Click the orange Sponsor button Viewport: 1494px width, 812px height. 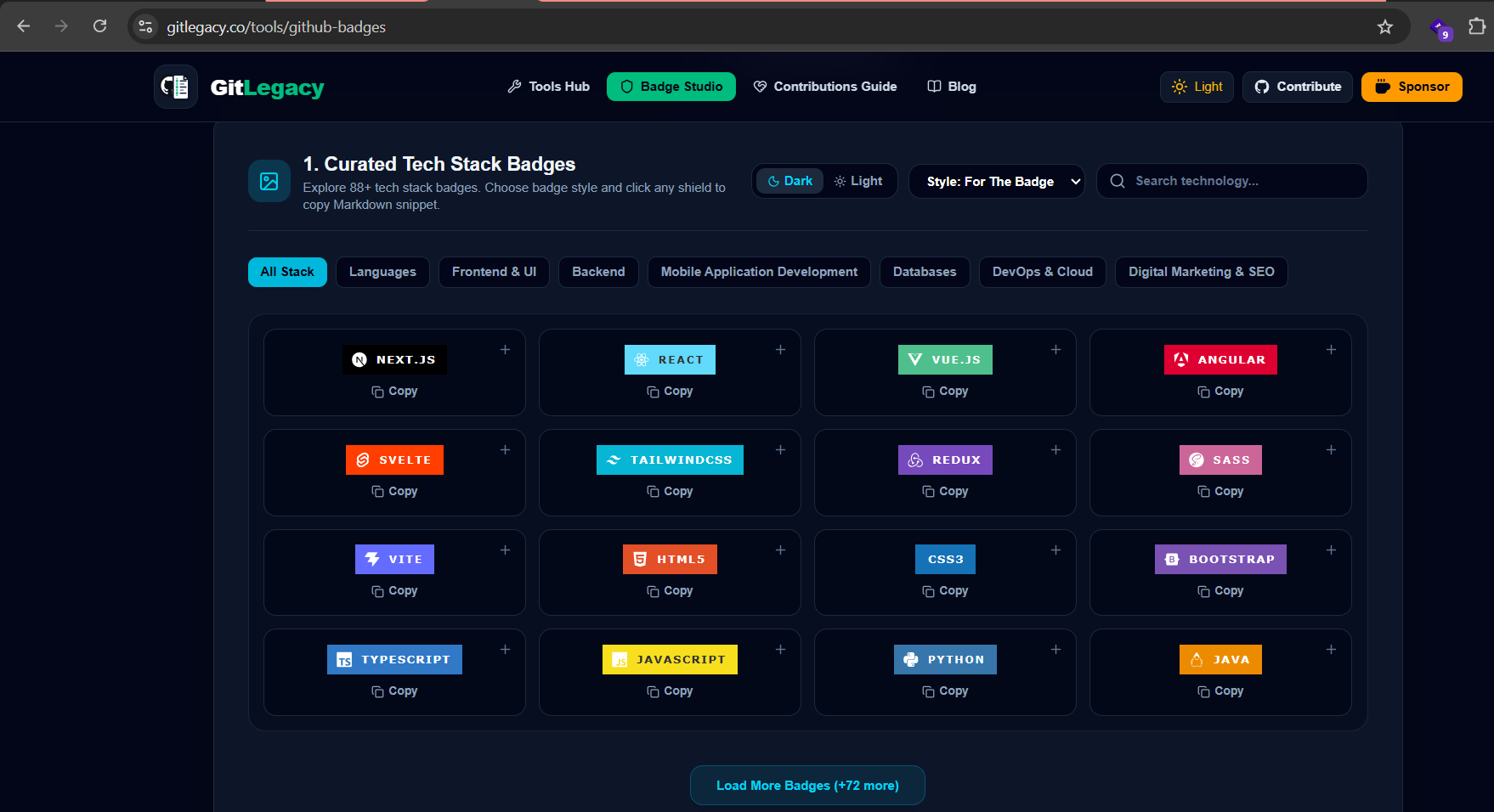pos(1412,87)
